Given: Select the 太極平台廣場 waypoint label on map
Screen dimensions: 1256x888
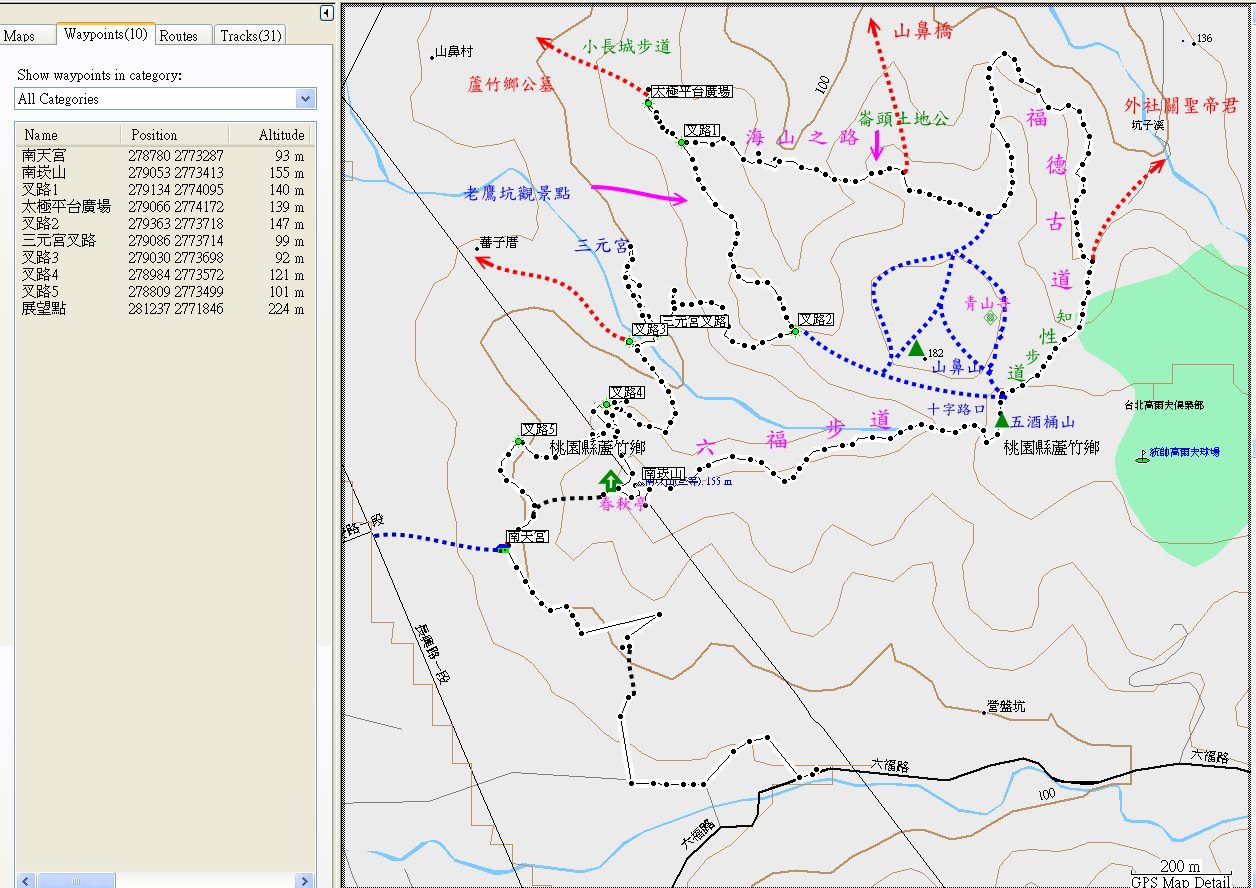Looking at the screenshot, I should 691,92.
